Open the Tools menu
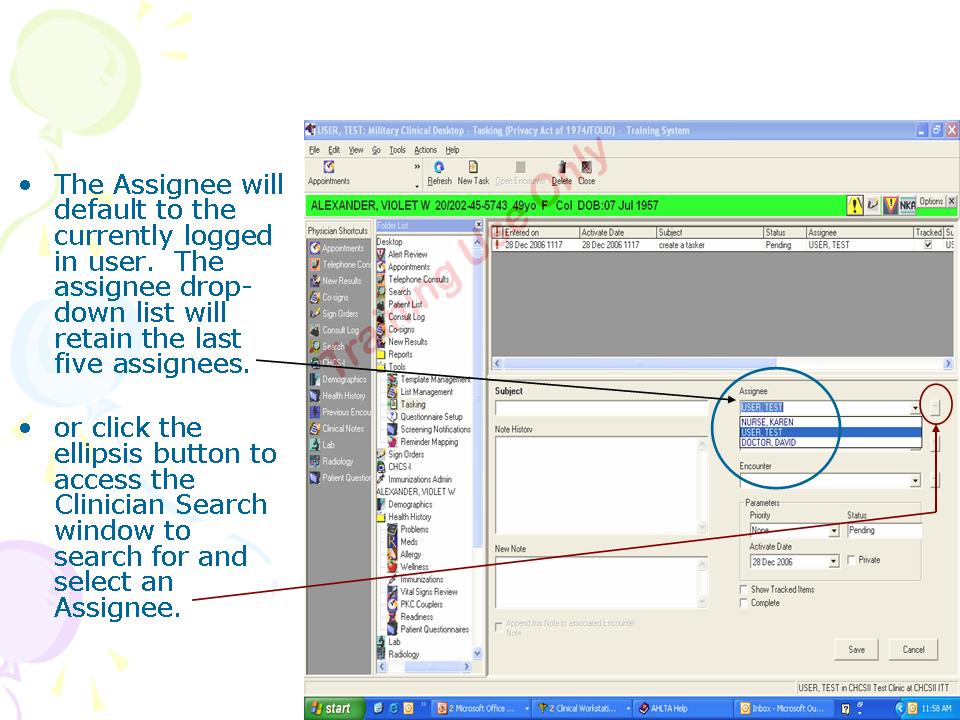 click(x=397, y=150)
